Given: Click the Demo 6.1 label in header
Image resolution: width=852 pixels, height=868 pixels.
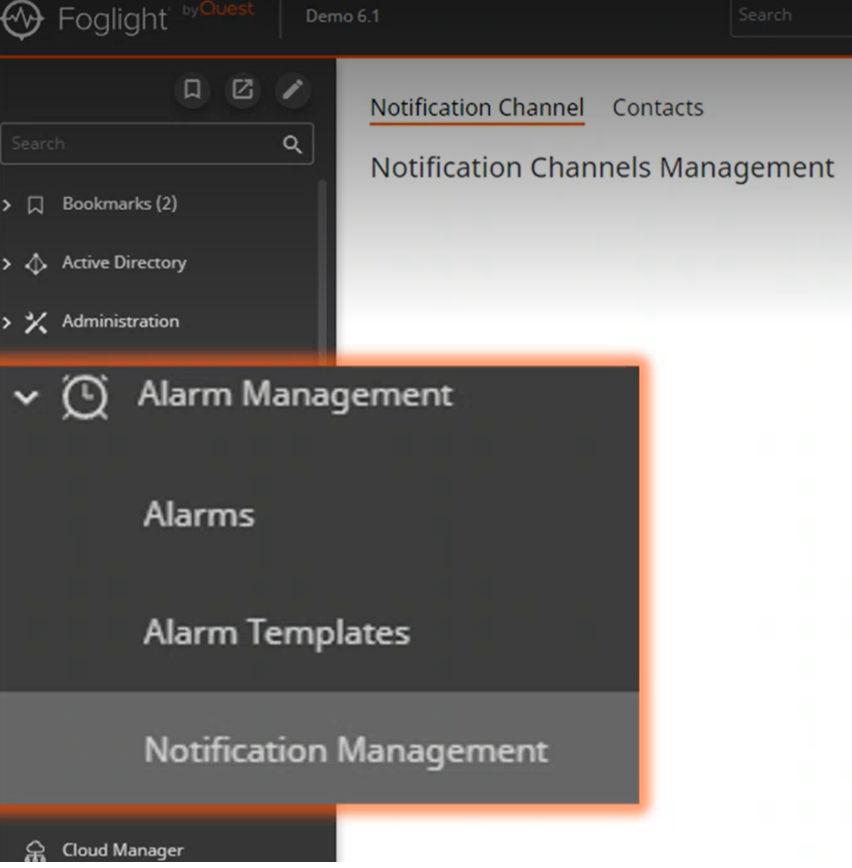Looking at the screenshot, I should [x=343, y=16].
